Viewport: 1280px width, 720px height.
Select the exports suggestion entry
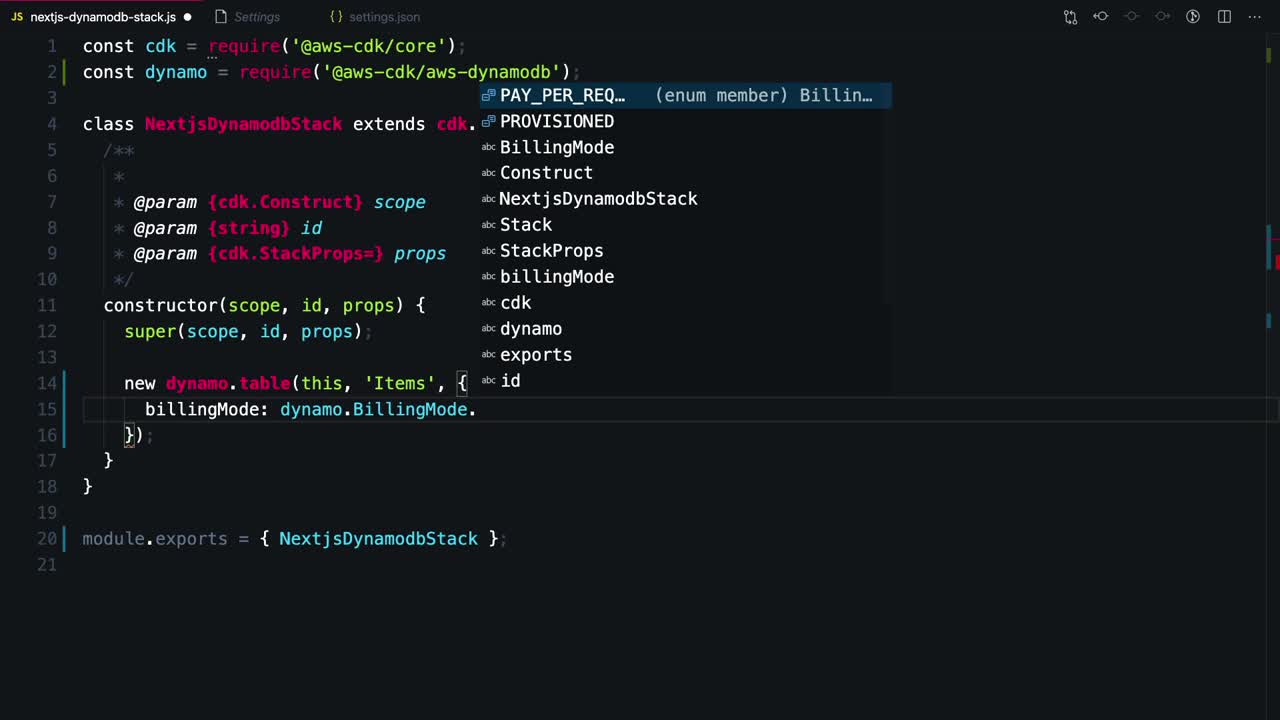pyautogui.click(x=536, y=355)
